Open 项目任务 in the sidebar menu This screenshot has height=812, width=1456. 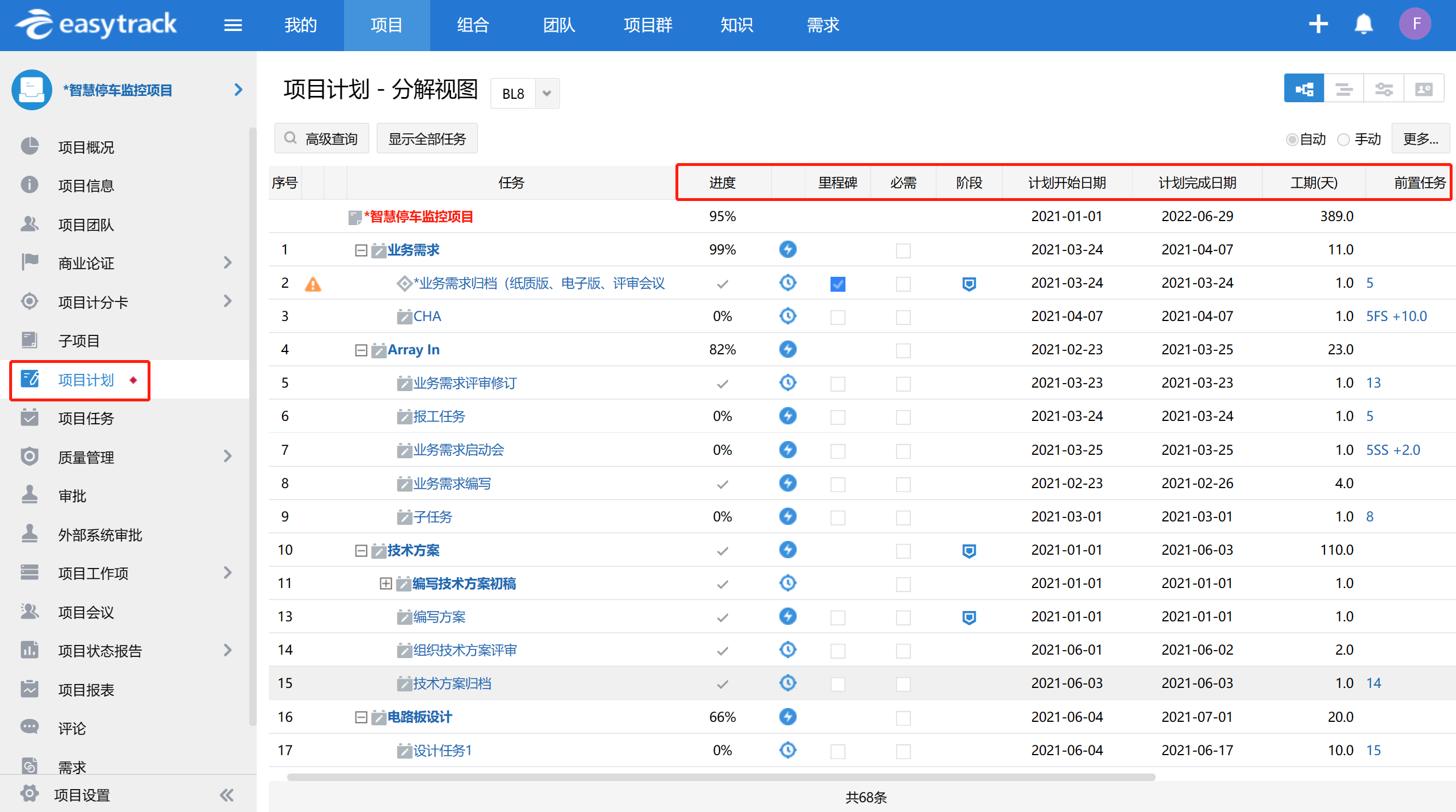tap(86, 419)
